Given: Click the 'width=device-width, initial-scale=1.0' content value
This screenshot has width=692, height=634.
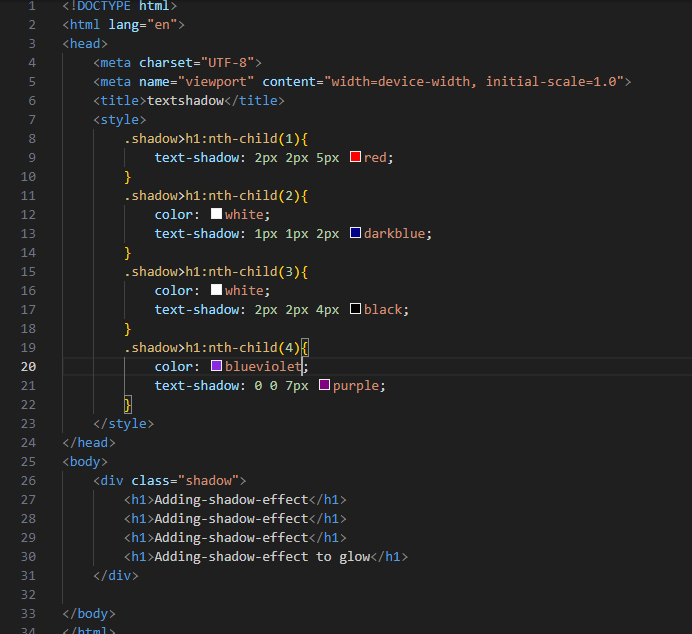Looking at the screenshot, I should [x=474, y=82].
